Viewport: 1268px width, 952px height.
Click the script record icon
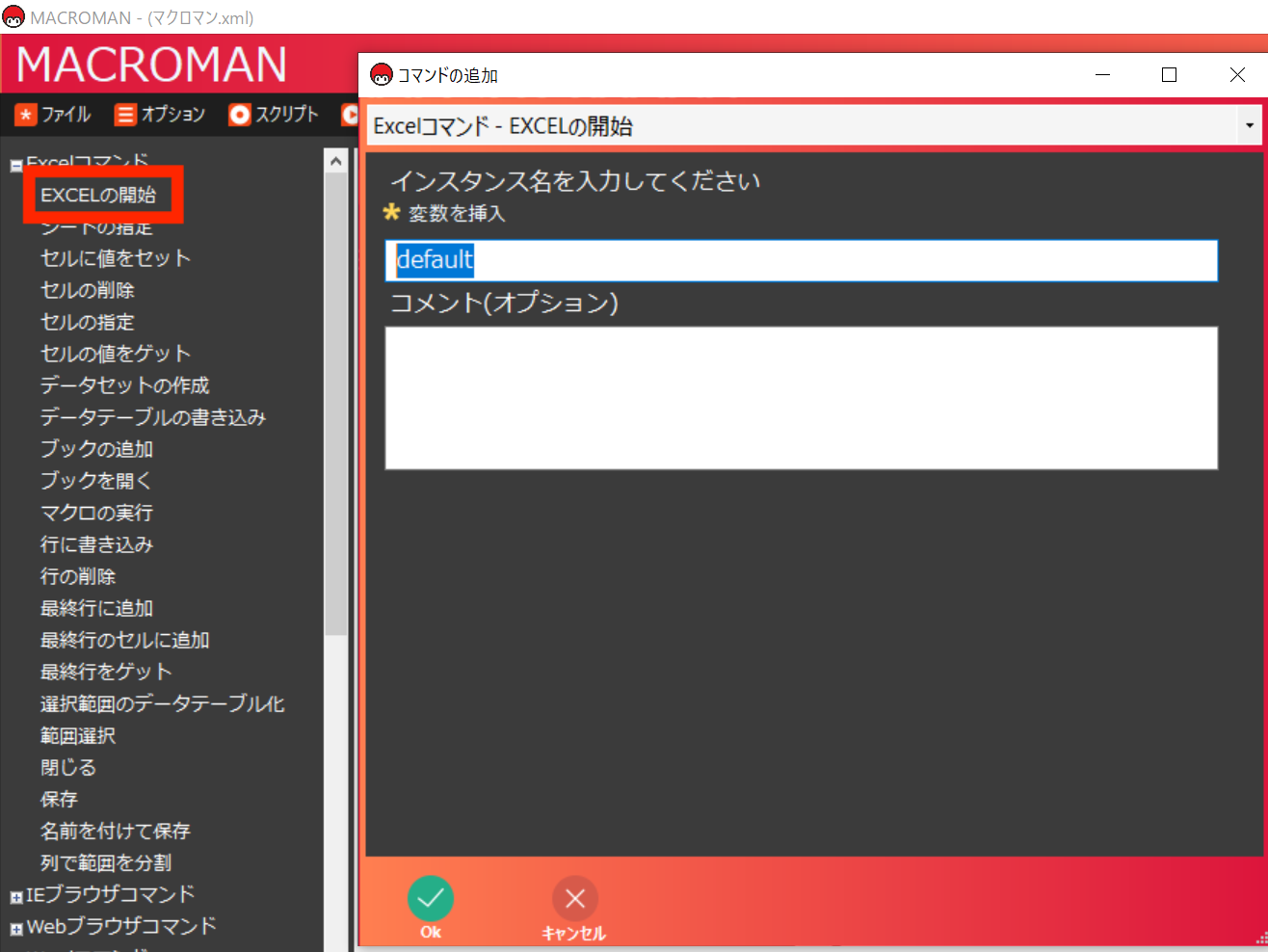pos(239,115)
